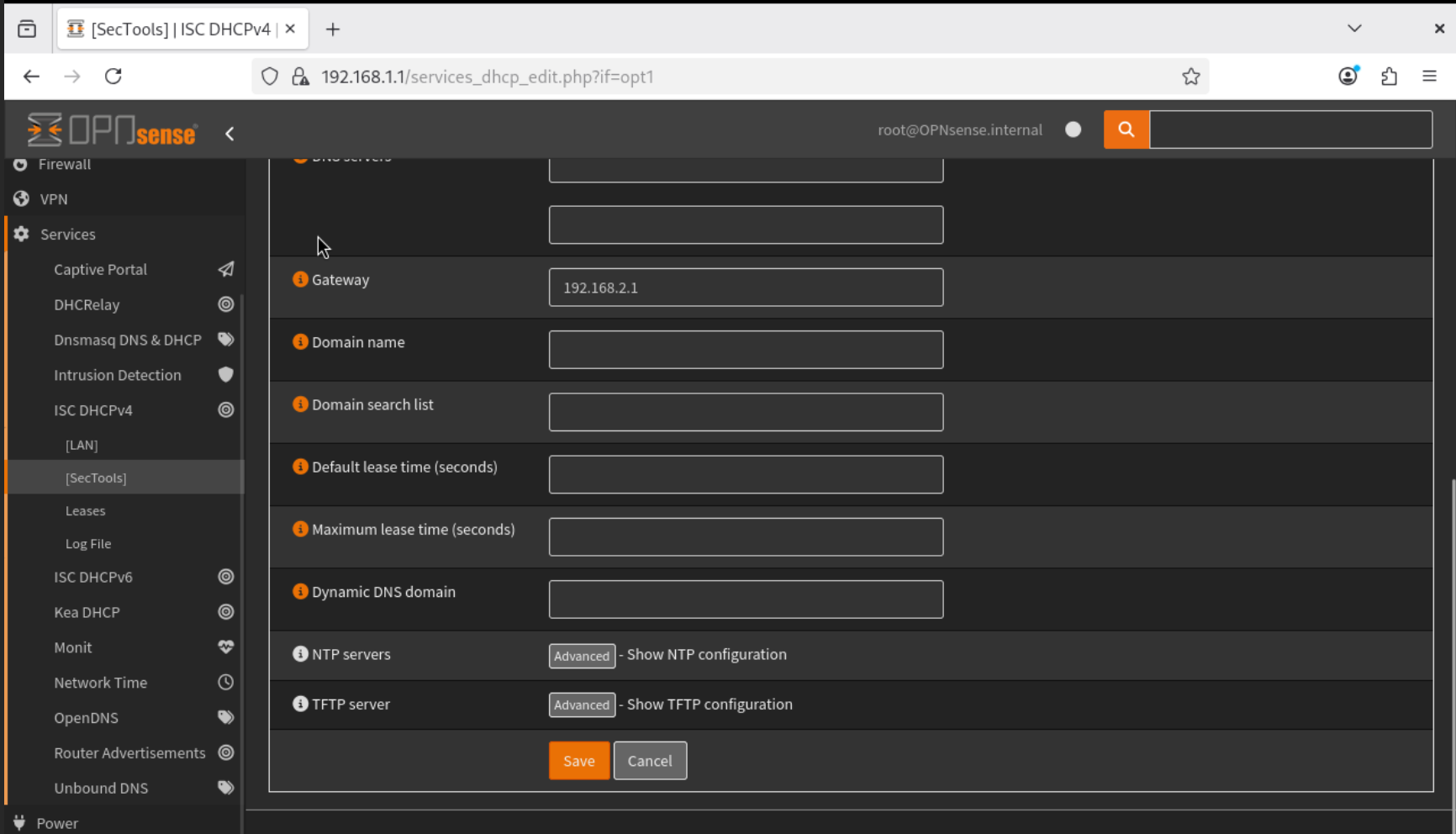This screenshot has height=834, width=1456.
Task: Click the Monit heartbeat icon
Action: click(x=225, y=647)
